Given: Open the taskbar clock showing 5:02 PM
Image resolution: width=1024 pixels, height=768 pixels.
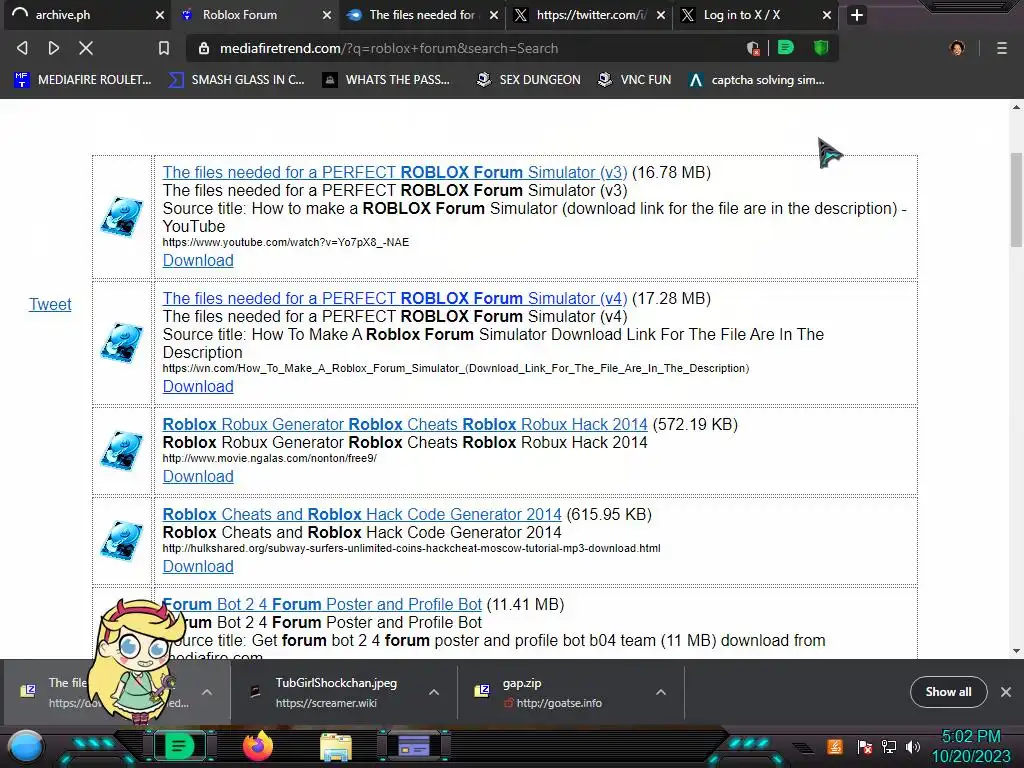Looking at the screenshot, I should [971, 746].
